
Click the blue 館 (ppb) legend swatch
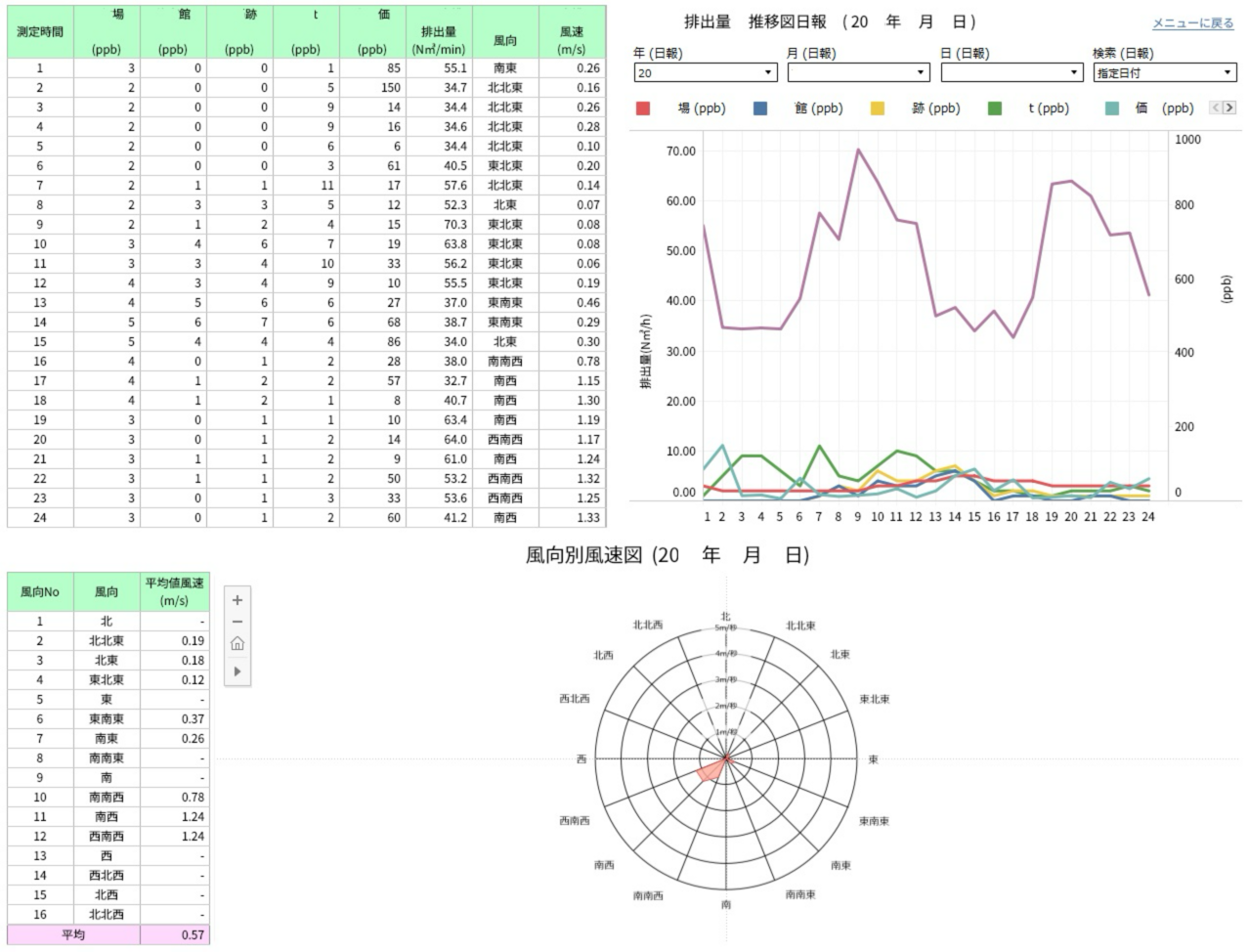point(759,108)
